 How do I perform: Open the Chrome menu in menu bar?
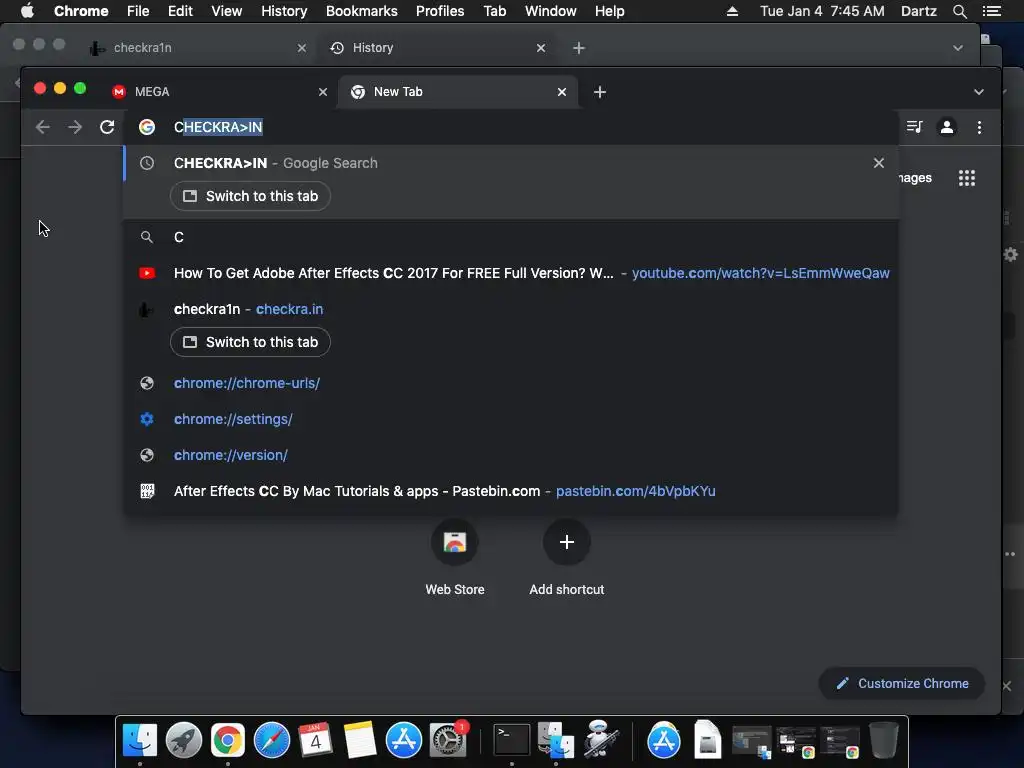point(81,11)
